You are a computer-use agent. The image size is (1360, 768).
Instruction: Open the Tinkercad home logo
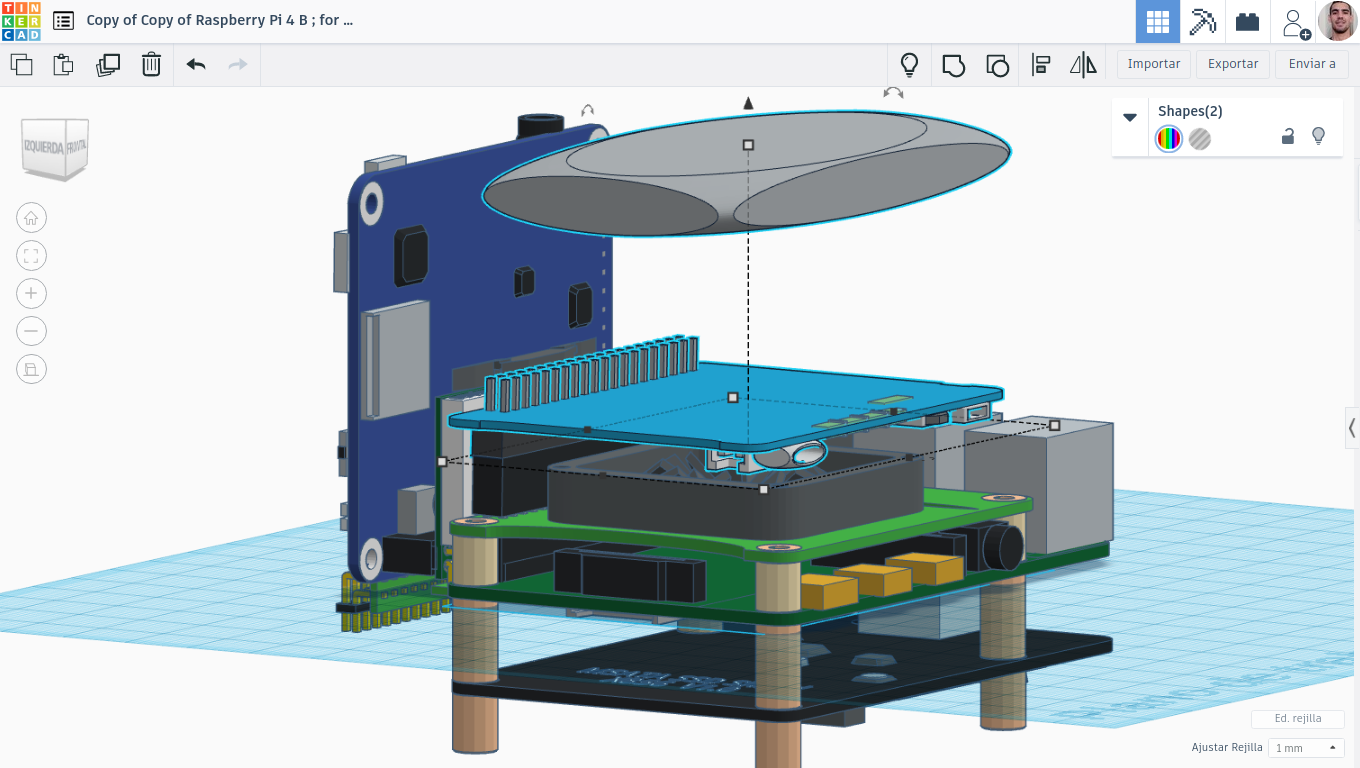coord(21,21)
